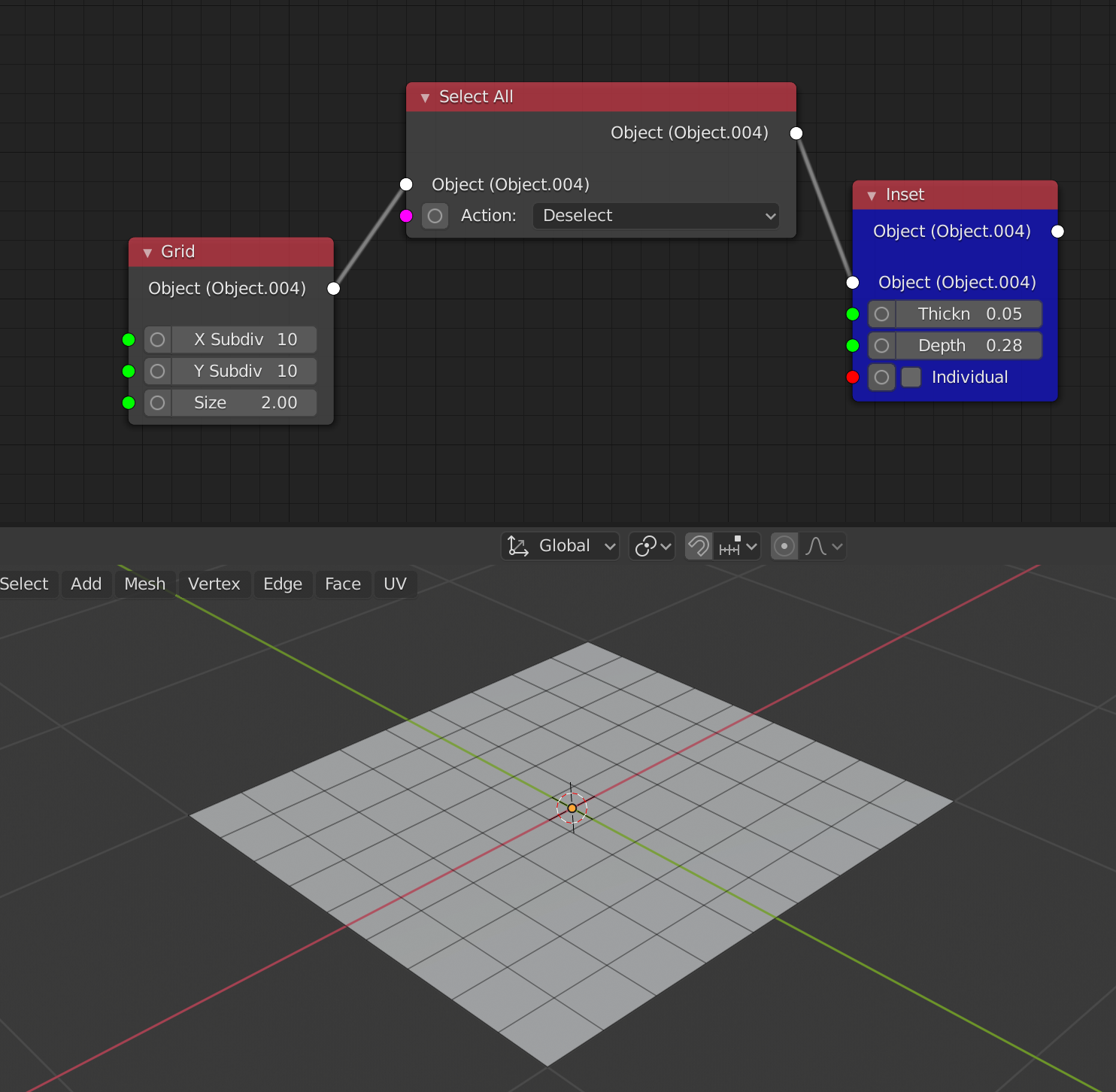
Task: Click the Select All node's white input socket
Action: click(x=406, y=184)
